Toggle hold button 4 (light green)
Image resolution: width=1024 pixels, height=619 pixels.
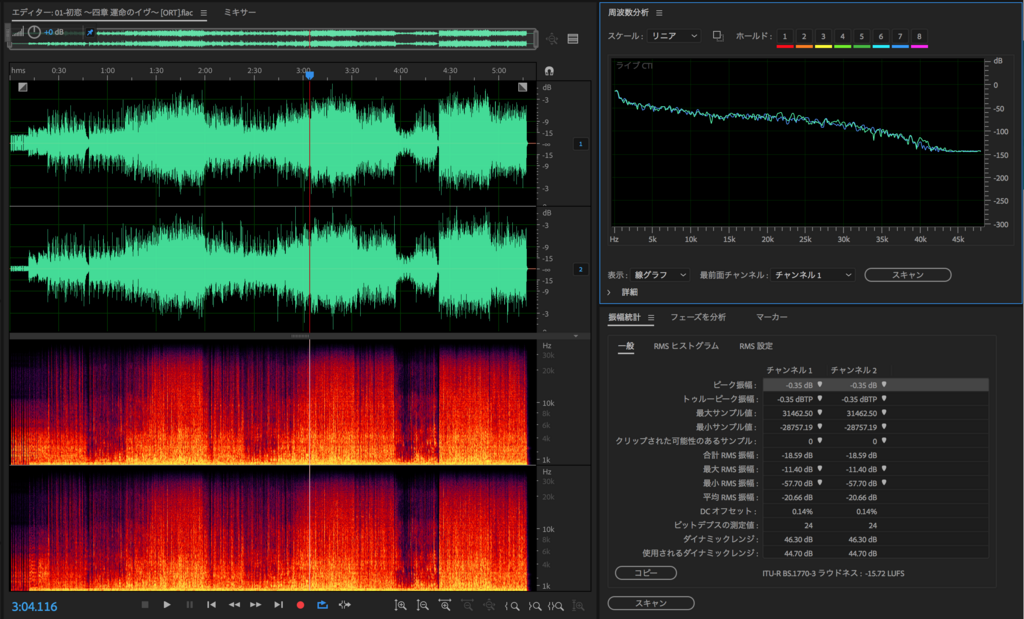[x=842, y=37]
